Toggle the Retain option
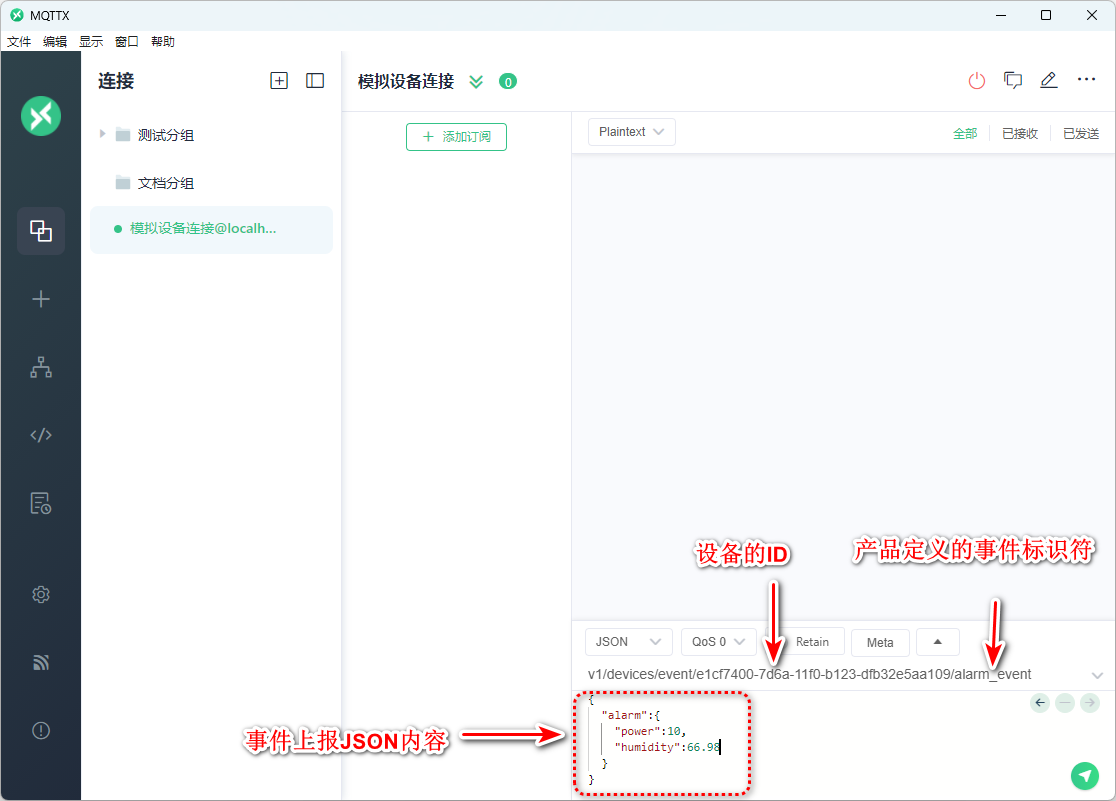 click(x=812, y=642)
